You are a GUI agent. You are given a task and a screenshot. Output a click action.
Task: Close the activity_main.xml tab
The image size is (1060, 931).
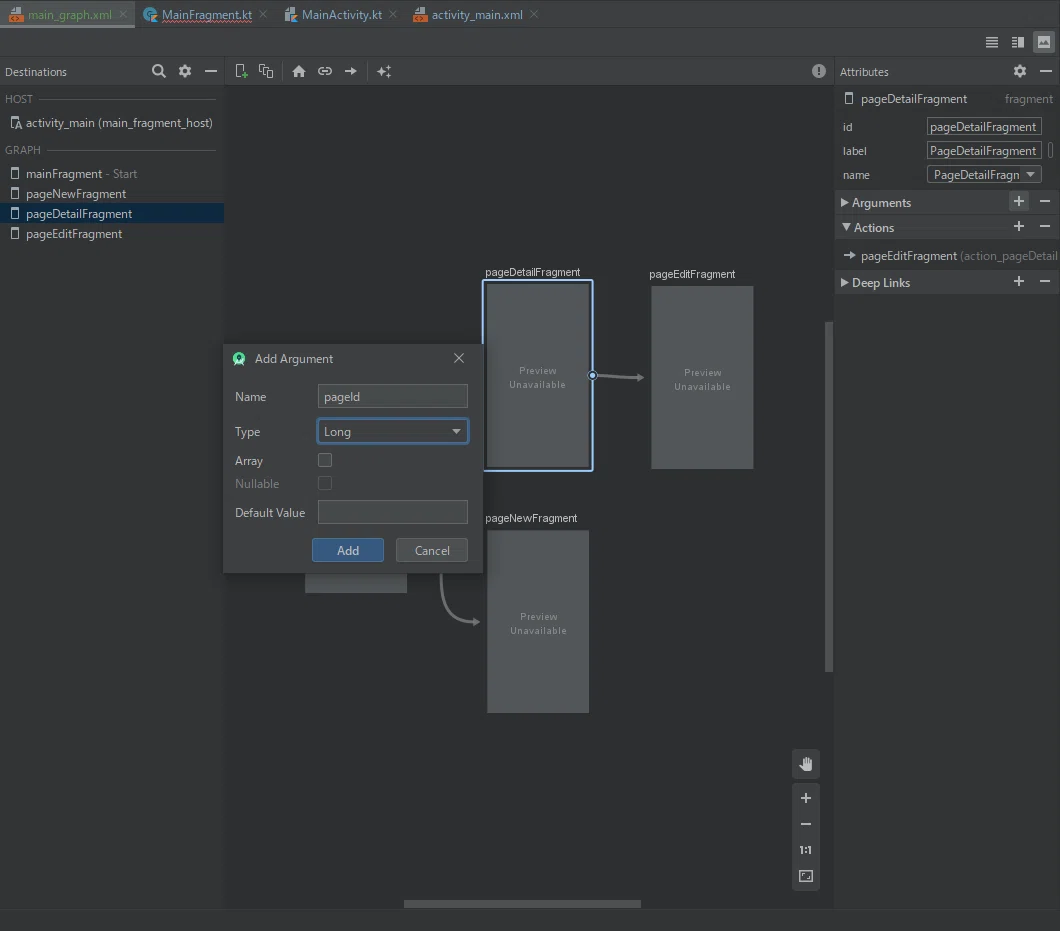tap(534, 14)
